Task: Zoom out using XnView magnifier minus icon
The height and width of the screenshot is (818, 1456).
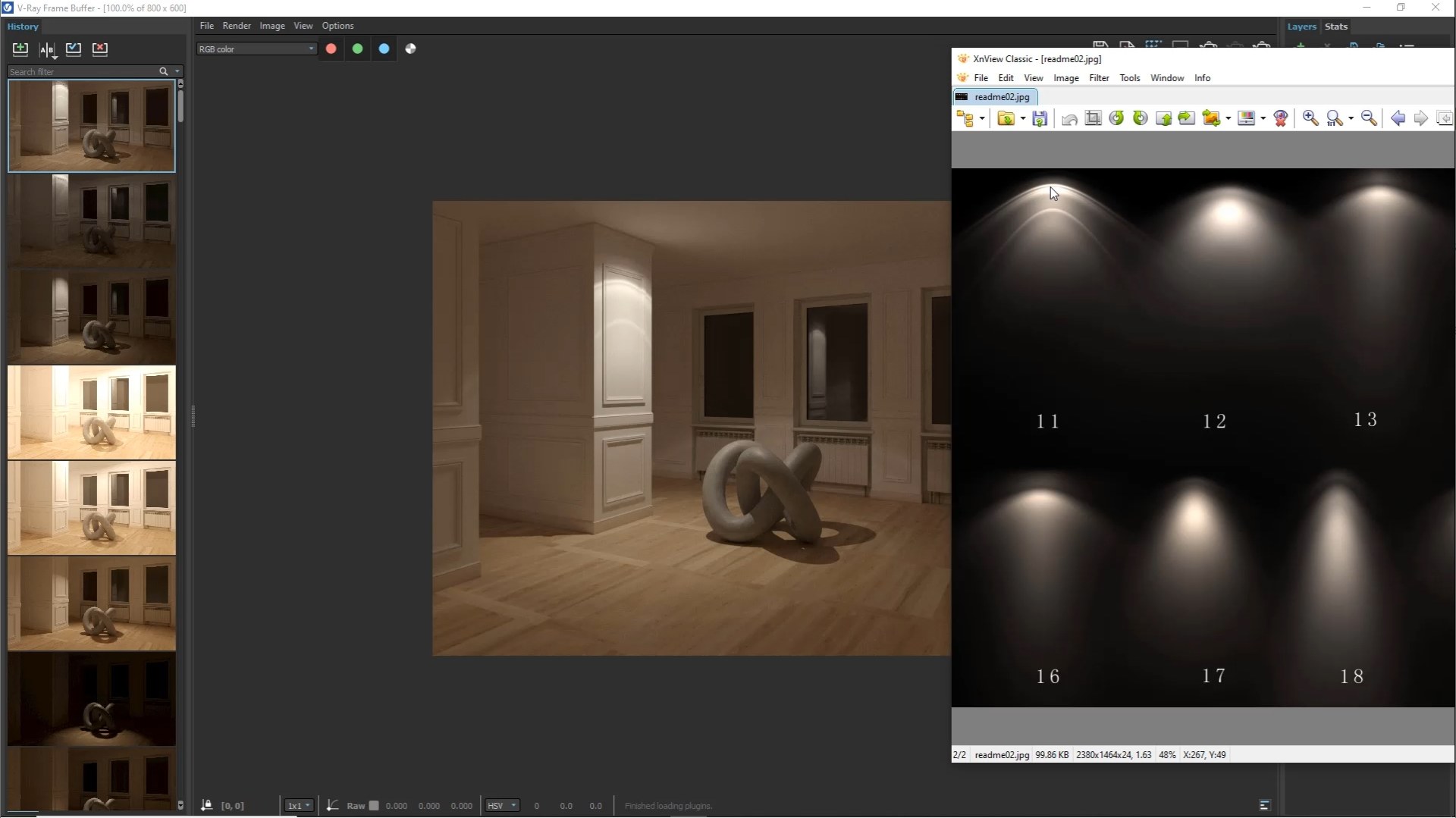Action: pos(1369,118)
